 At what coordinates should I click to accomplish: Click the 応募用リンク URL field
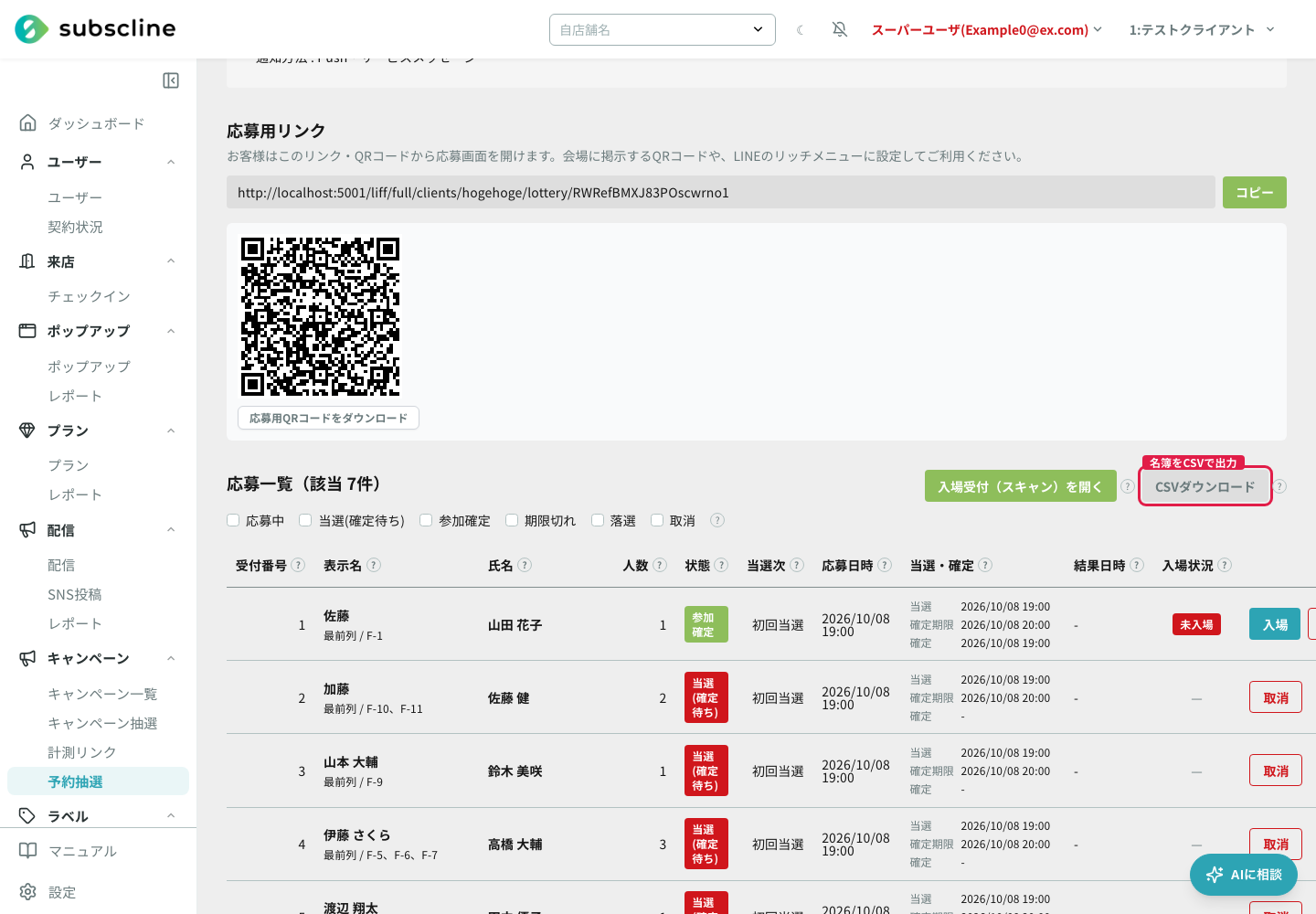(721, 192)
